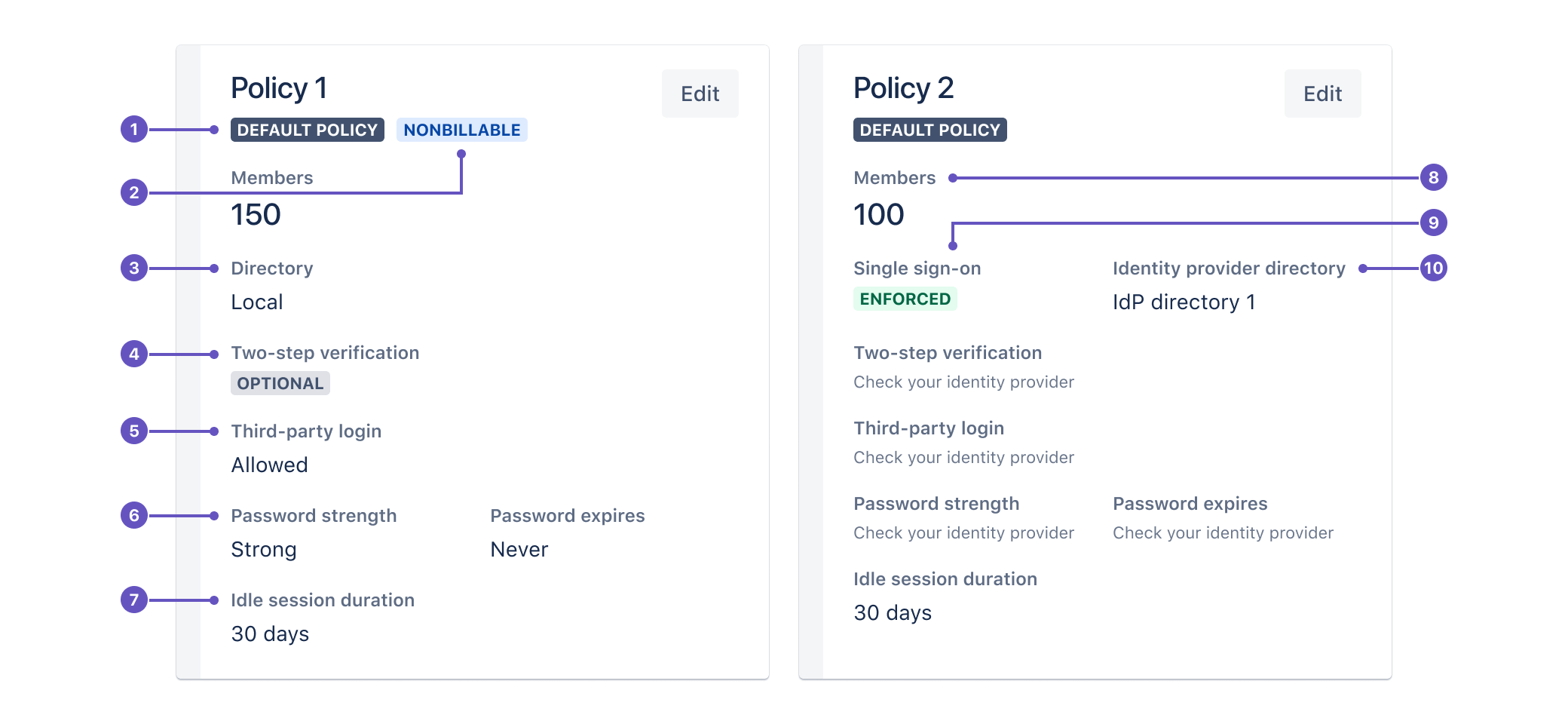Click the Edit button on Policy 2
Viewport: 1568px width, 724px height.
point(1323,94)
